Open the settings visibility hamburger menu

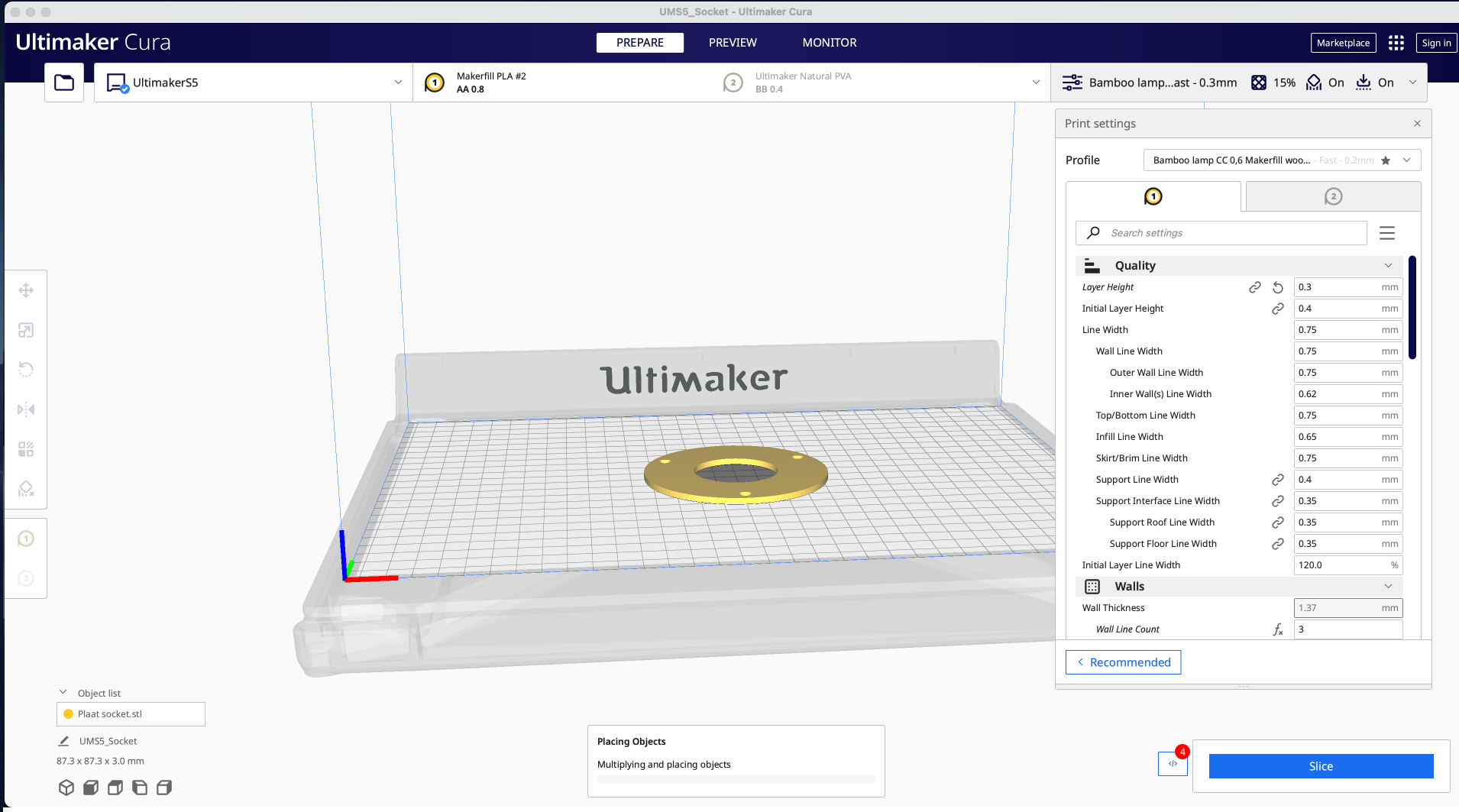(1387, 233)
